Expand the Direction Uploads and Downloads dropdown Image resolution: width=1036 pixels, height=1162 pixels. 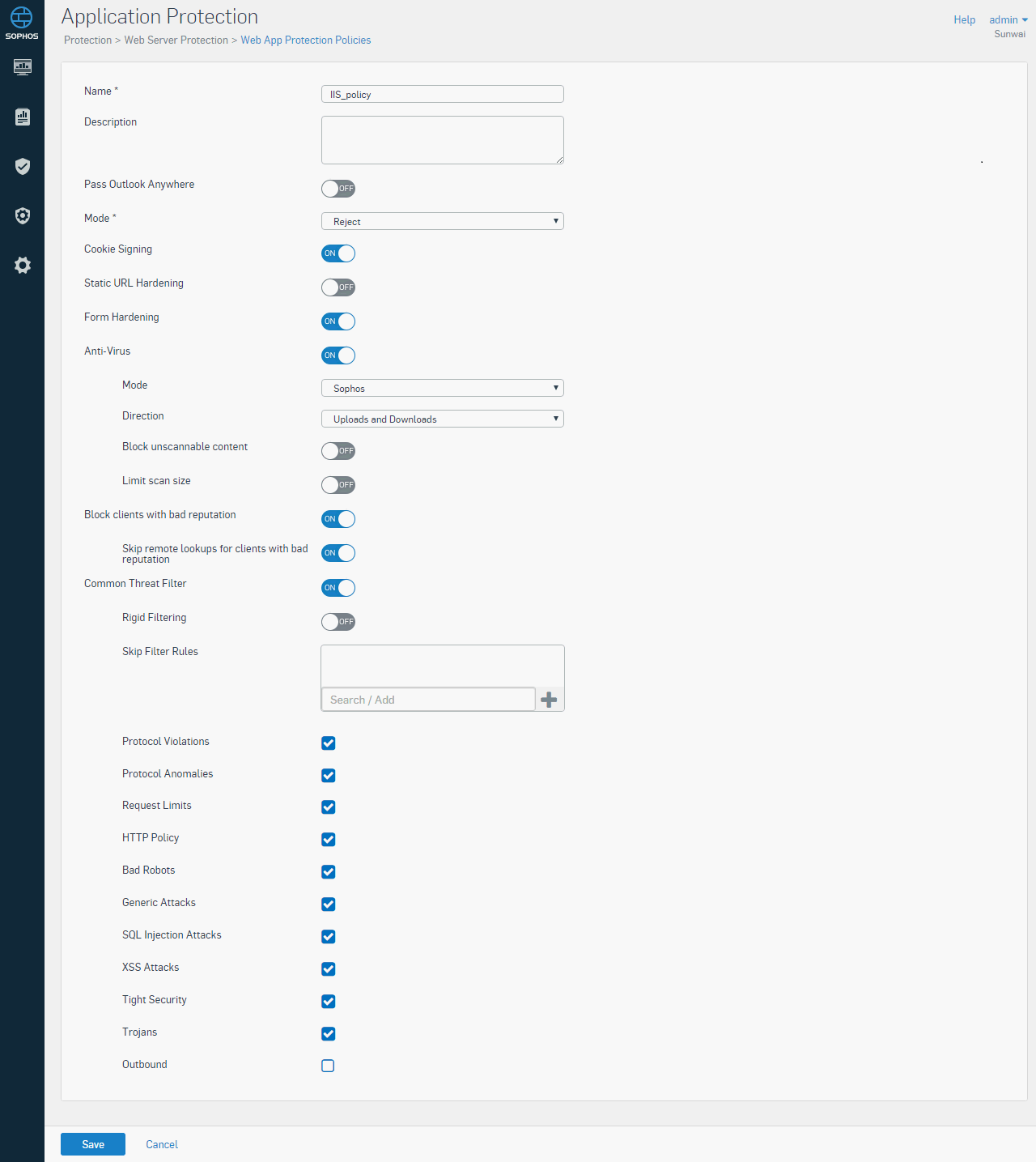443,419
